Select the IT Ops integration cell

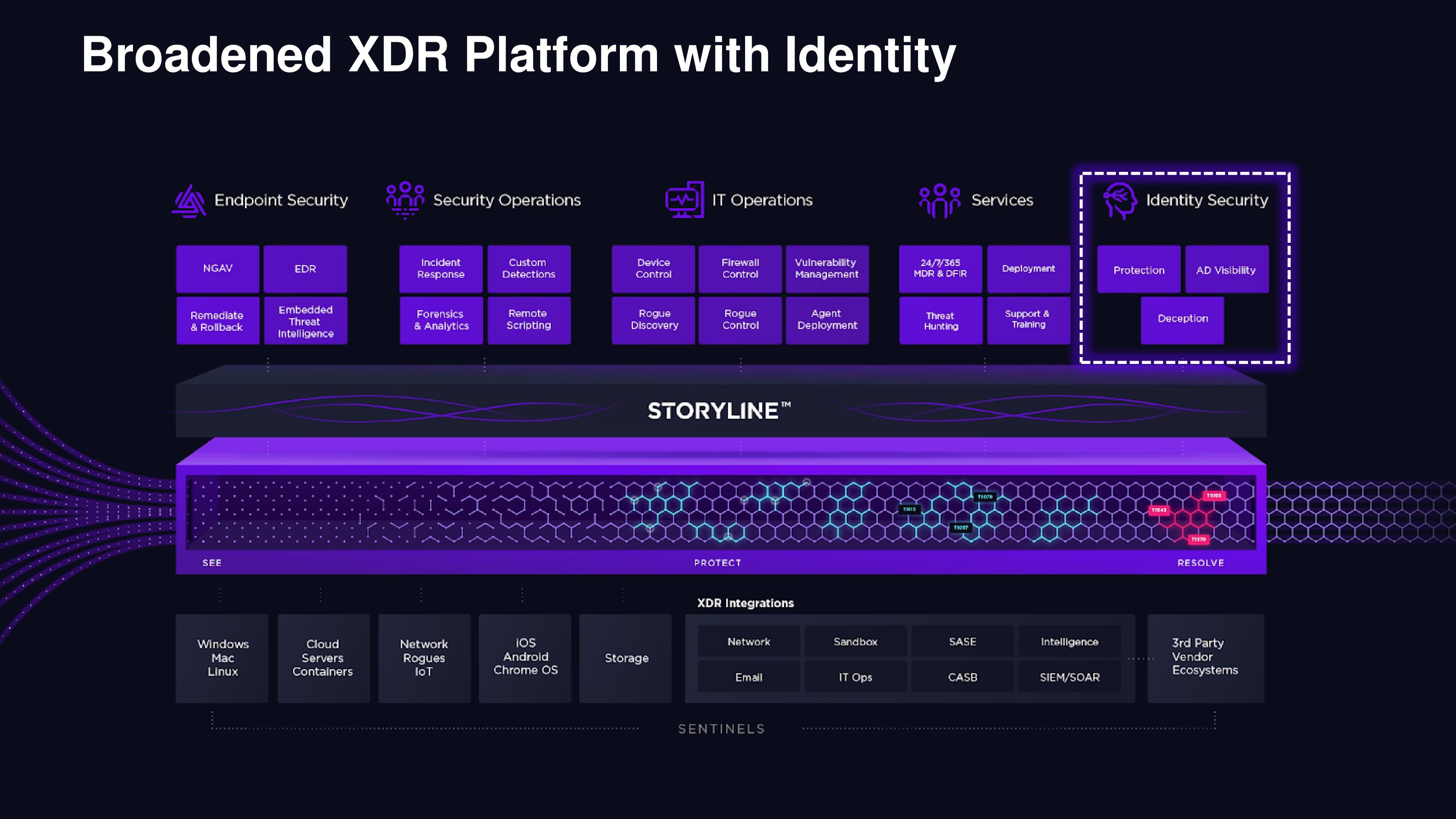pyautogui.click(x=856, y=677)
